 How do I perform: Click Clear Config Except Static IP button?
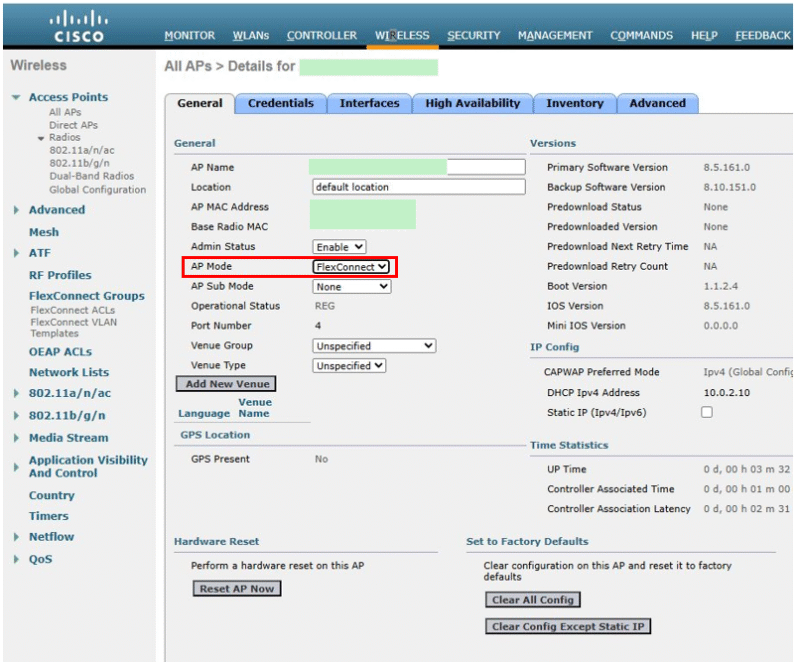point(568,626)
